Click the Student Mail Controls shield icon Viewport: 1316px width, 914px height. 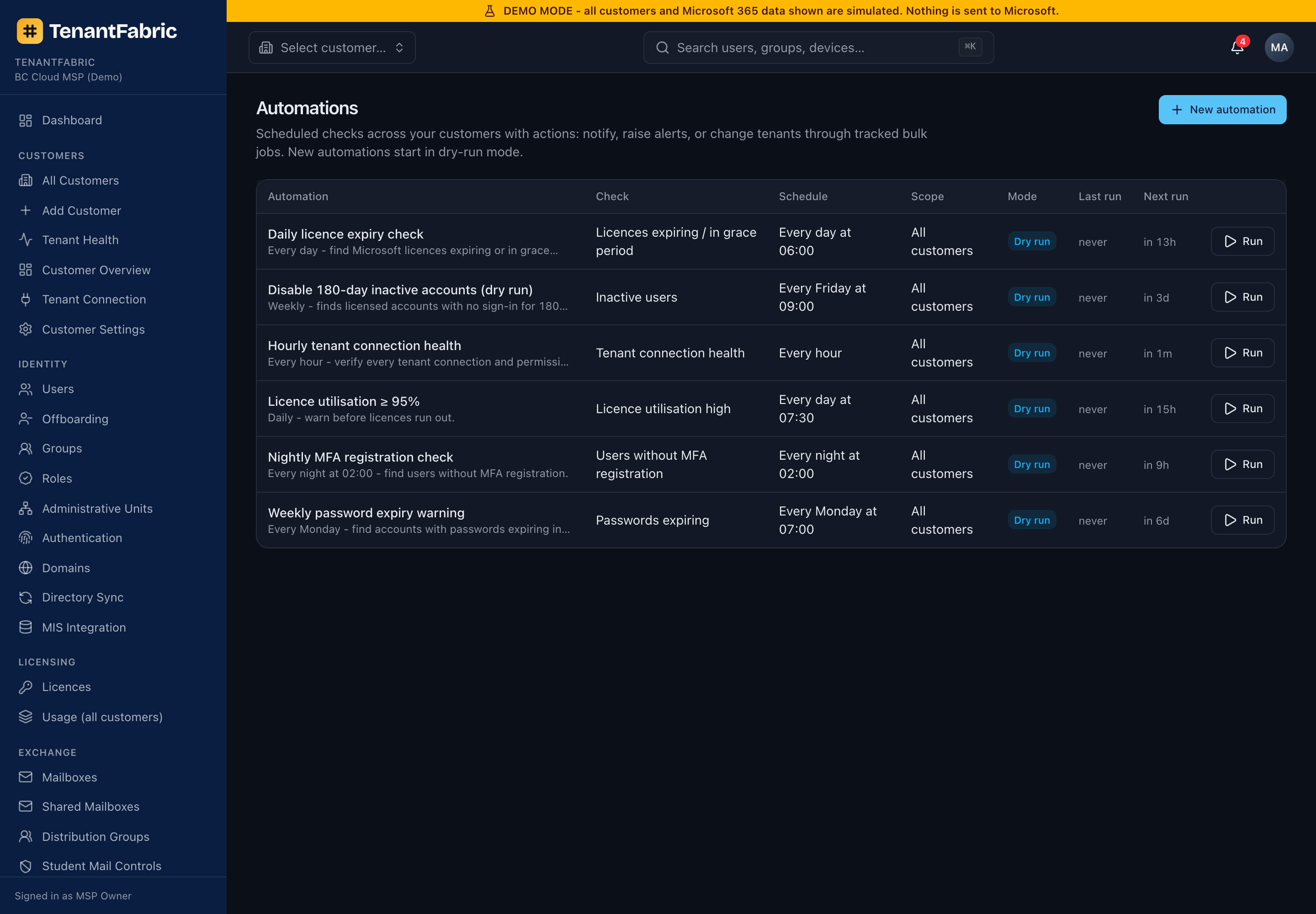click(25, 866)
